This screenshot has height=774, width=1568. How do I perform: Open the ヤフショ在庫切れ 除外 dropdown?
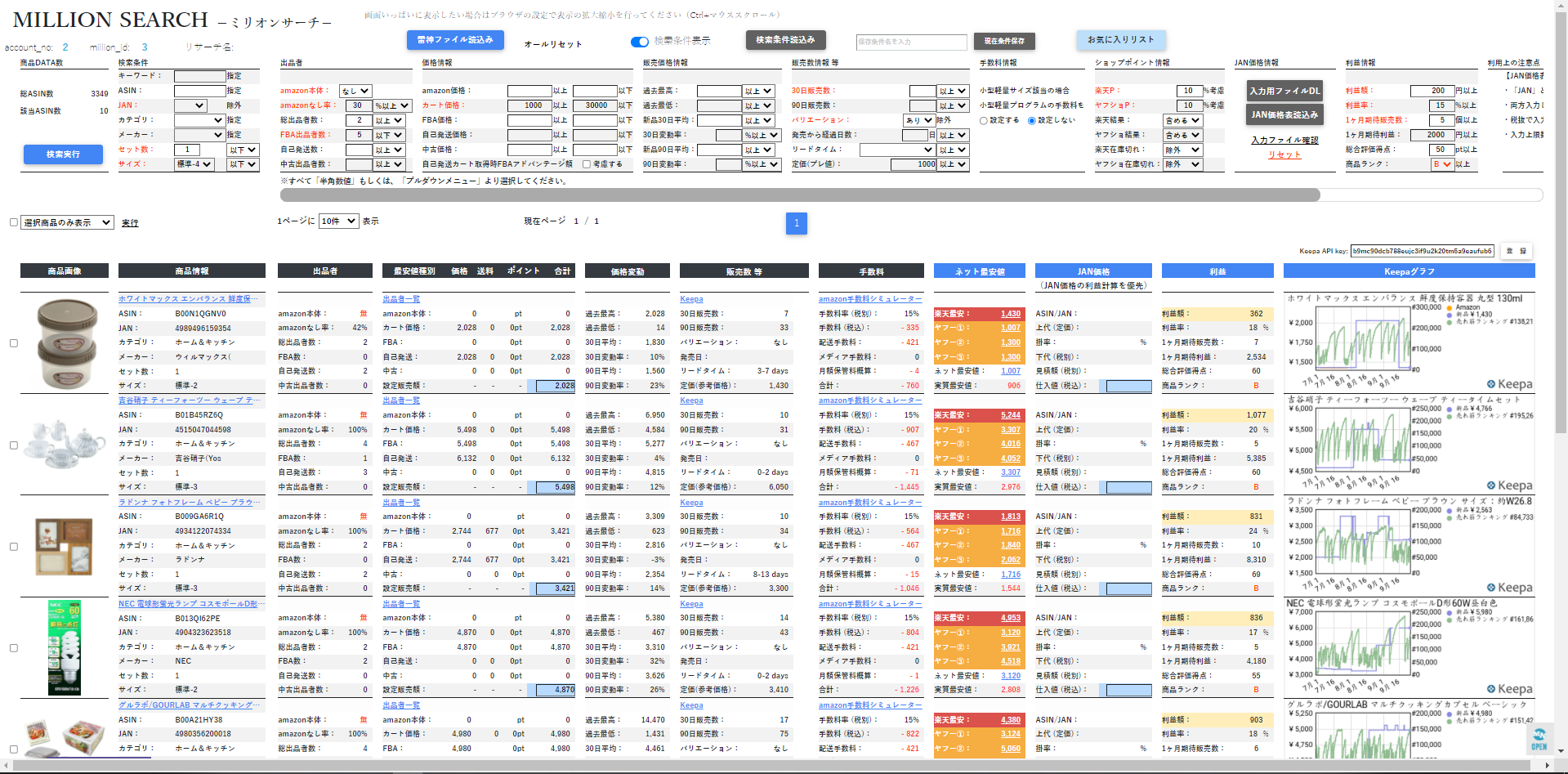1183,164
